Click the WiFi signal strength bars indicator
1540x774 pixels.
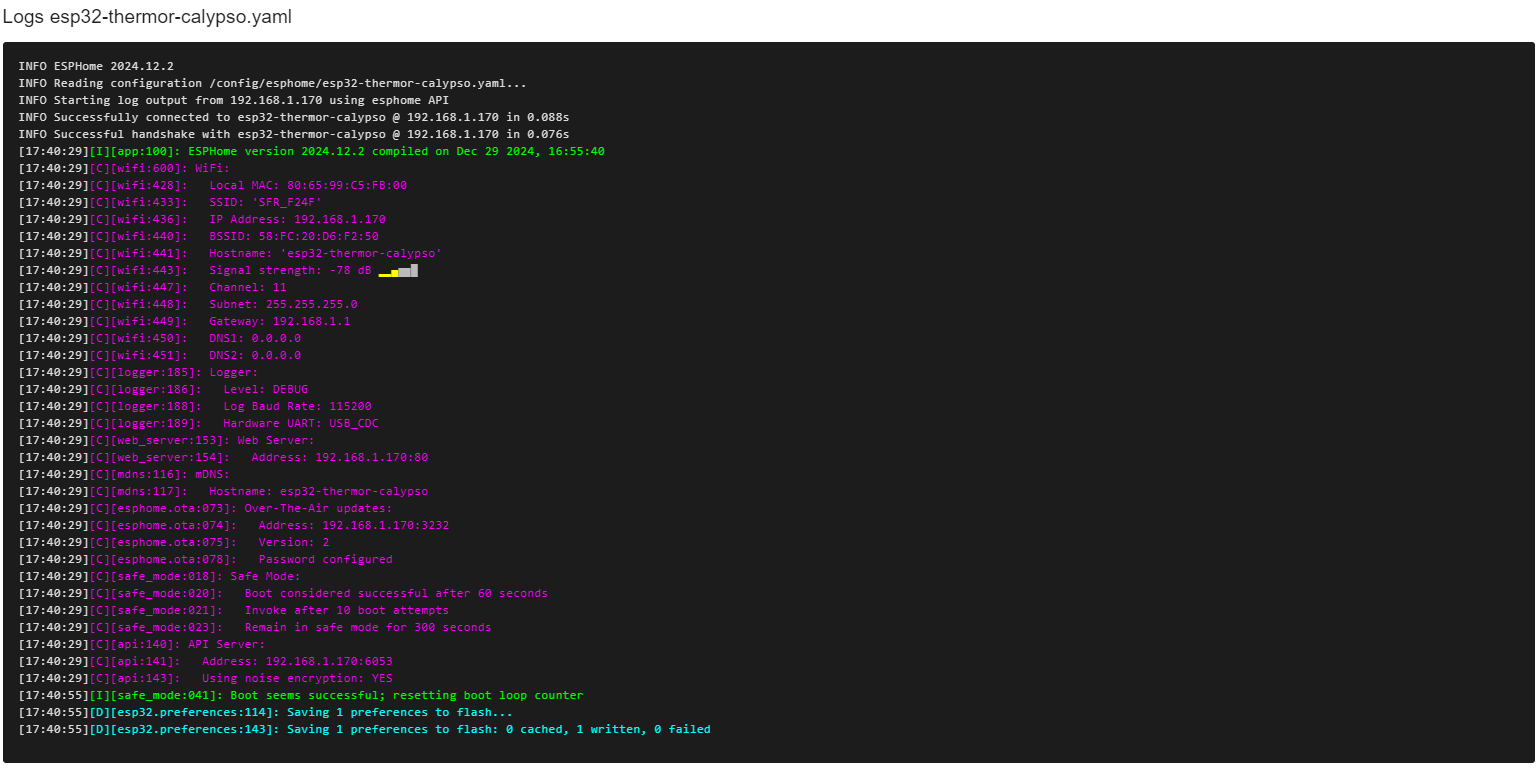coord(398,270)
